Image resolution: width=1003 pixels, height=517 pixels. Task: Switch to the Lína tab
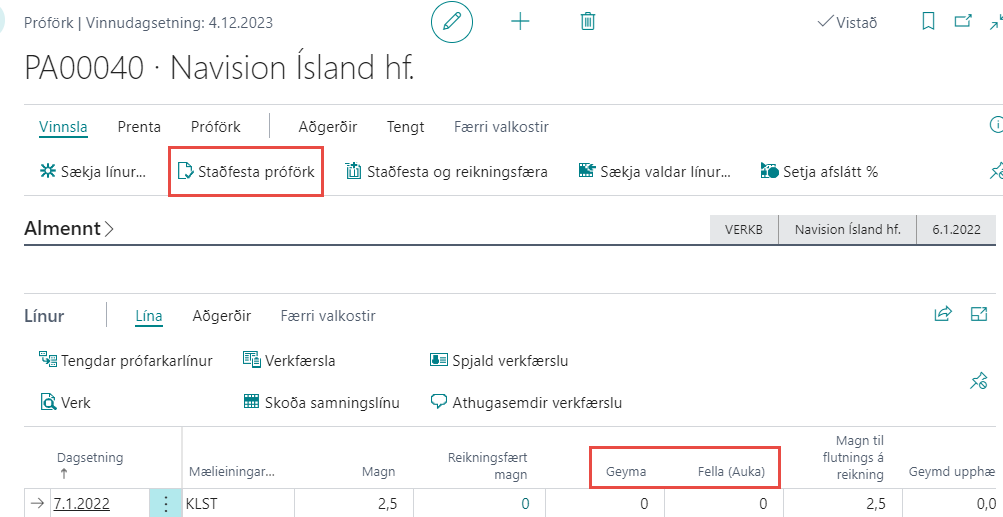click(x=149, y=316)
